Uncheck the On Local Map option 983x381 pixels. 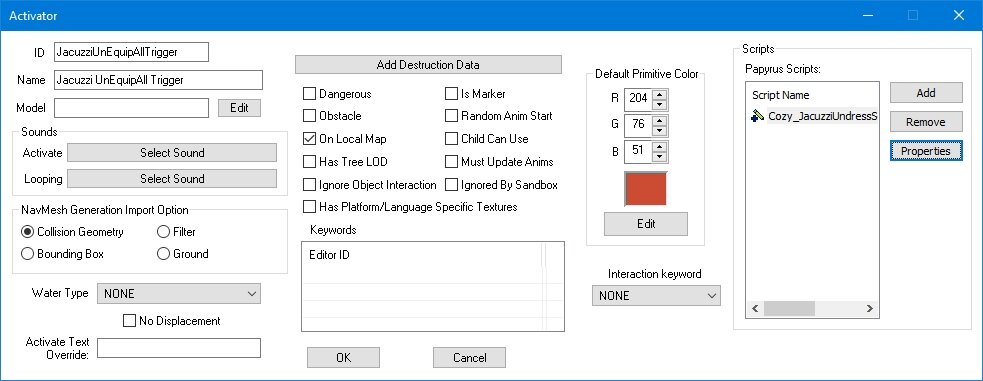[x=309, y=138]
